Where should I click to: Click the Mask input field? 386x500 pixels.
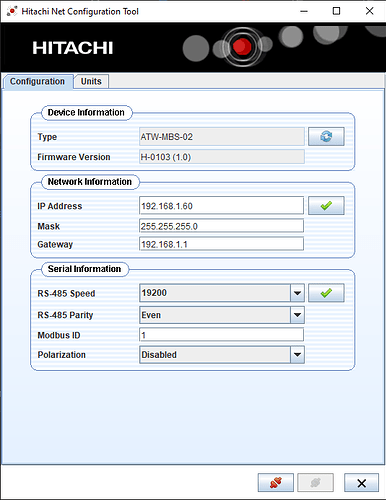click(x=221, y=226)
